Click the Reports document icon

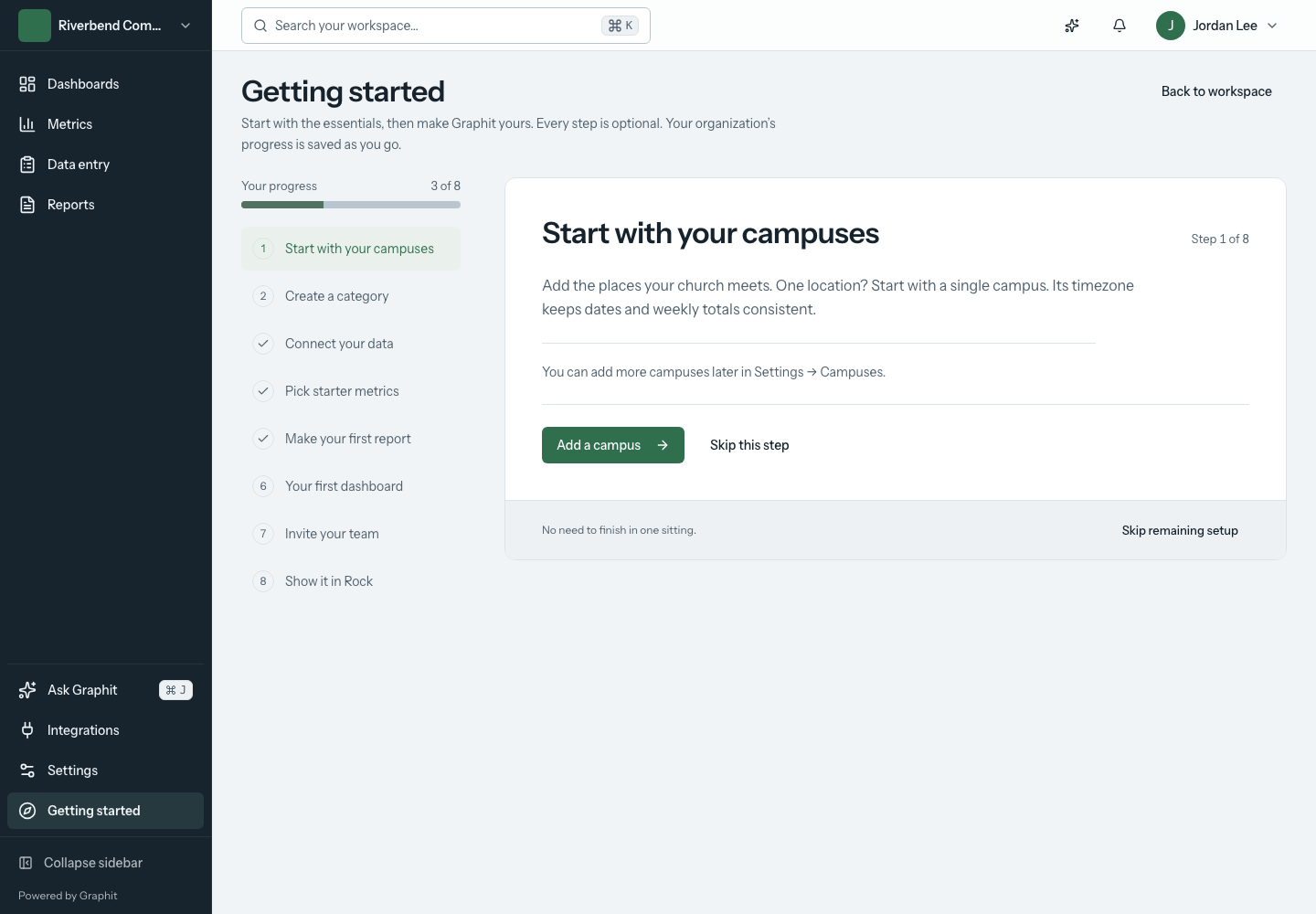pos(27,205)
